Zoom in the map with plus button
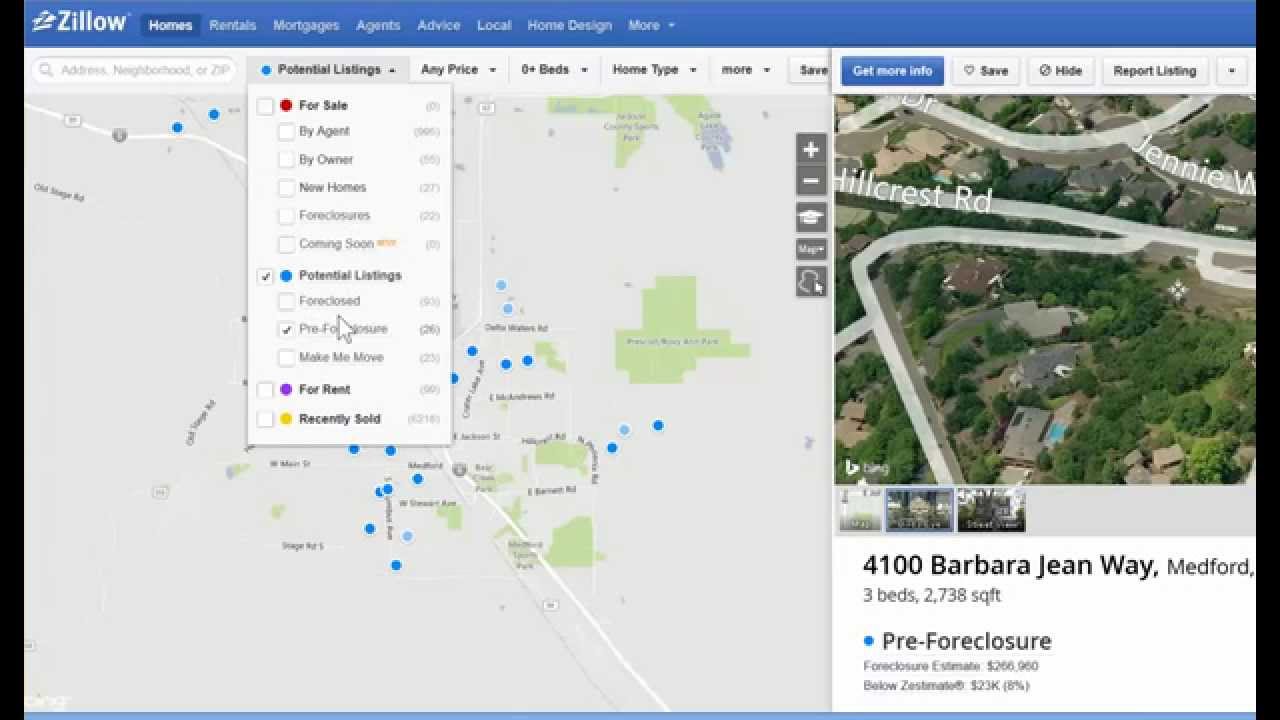This screenshot has height=720, width=1280. 811,150
